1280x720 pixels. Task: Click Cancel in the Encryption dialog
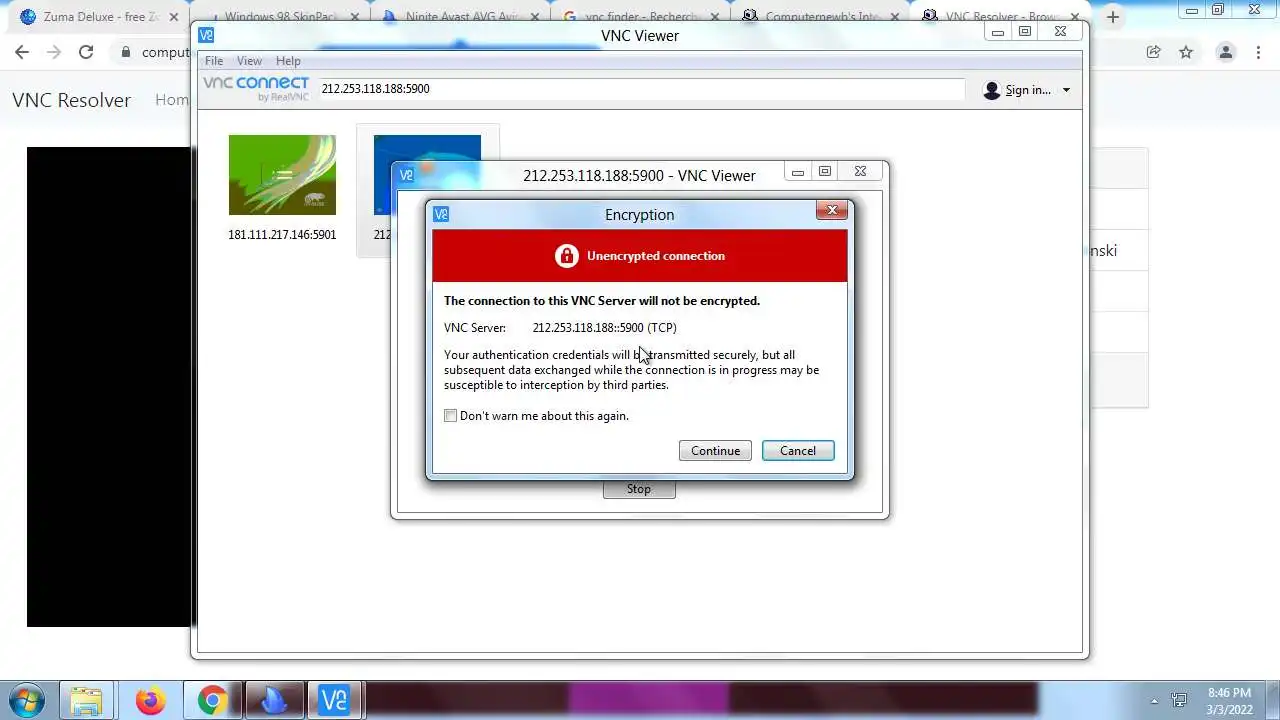point(798,451)
